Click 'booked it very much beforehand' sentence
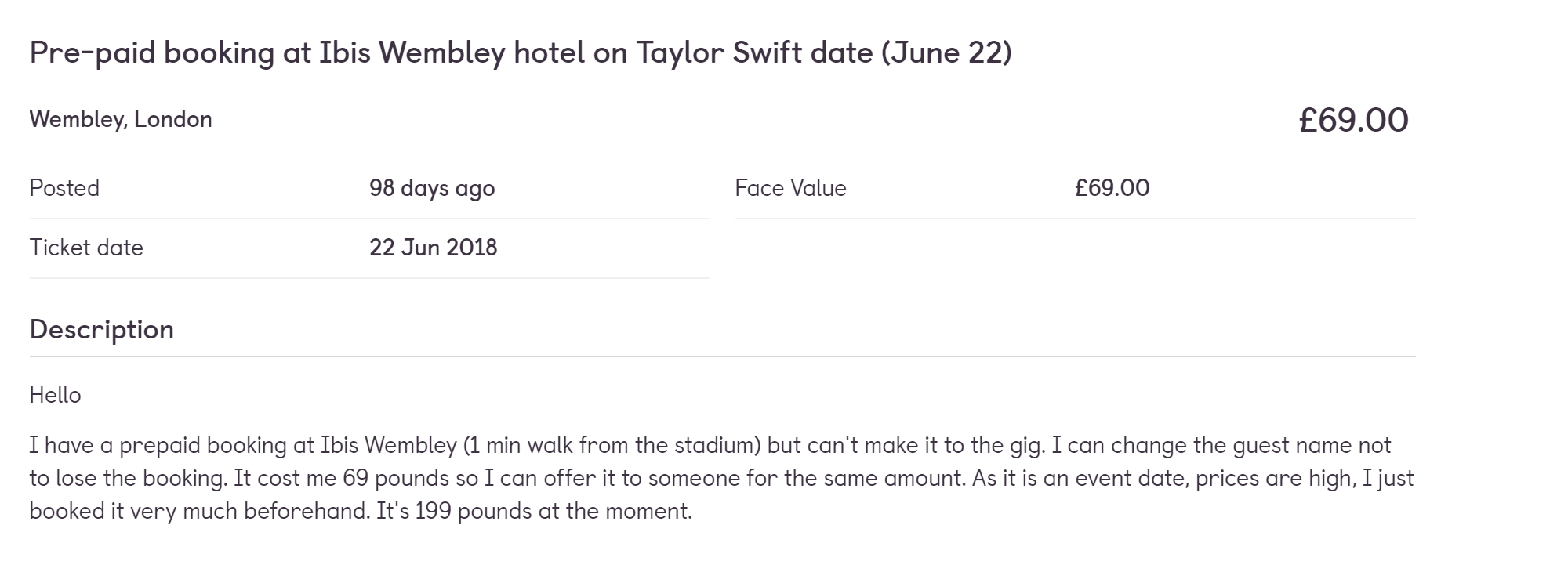This screenshot has width=1568, height=572. (199, 511)
